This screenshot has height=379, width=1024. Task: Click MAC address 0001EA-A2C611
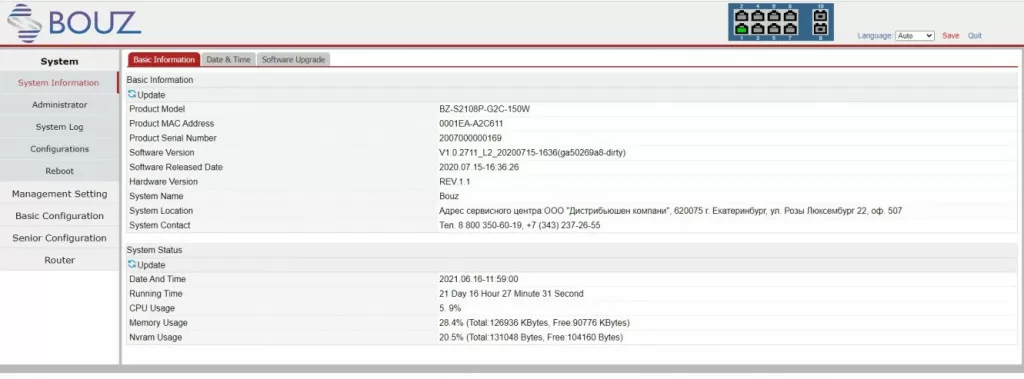pyautogui.click(x=471, y=124)
